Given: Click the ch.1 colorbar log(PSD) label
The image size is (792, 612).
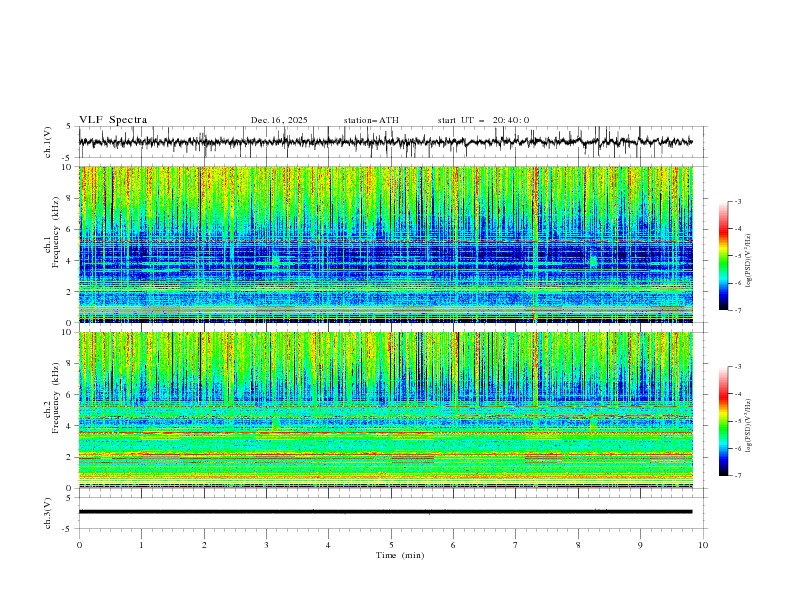Looking at the screenshot, I should pyautogui.click(x=748, y=261).
